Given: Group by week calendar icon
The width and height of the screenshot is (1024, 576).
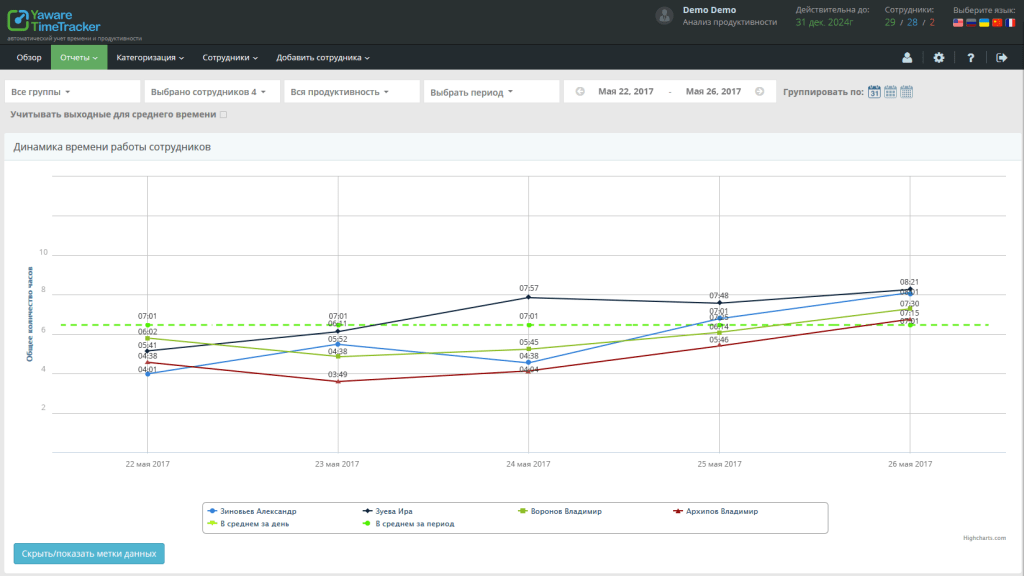Looking at the screenshot, I should click(x=890, y=92).
